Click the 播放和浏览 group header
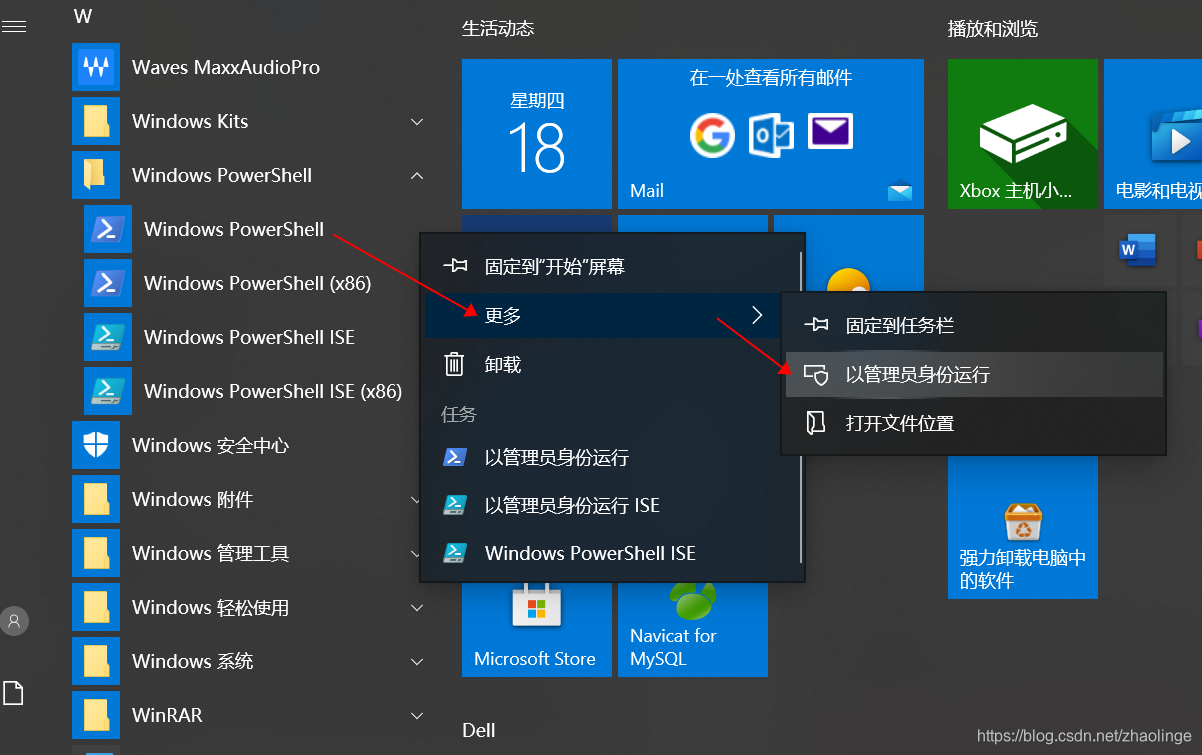The width and height of the screenshot is (1202, 755). point(993,29)
